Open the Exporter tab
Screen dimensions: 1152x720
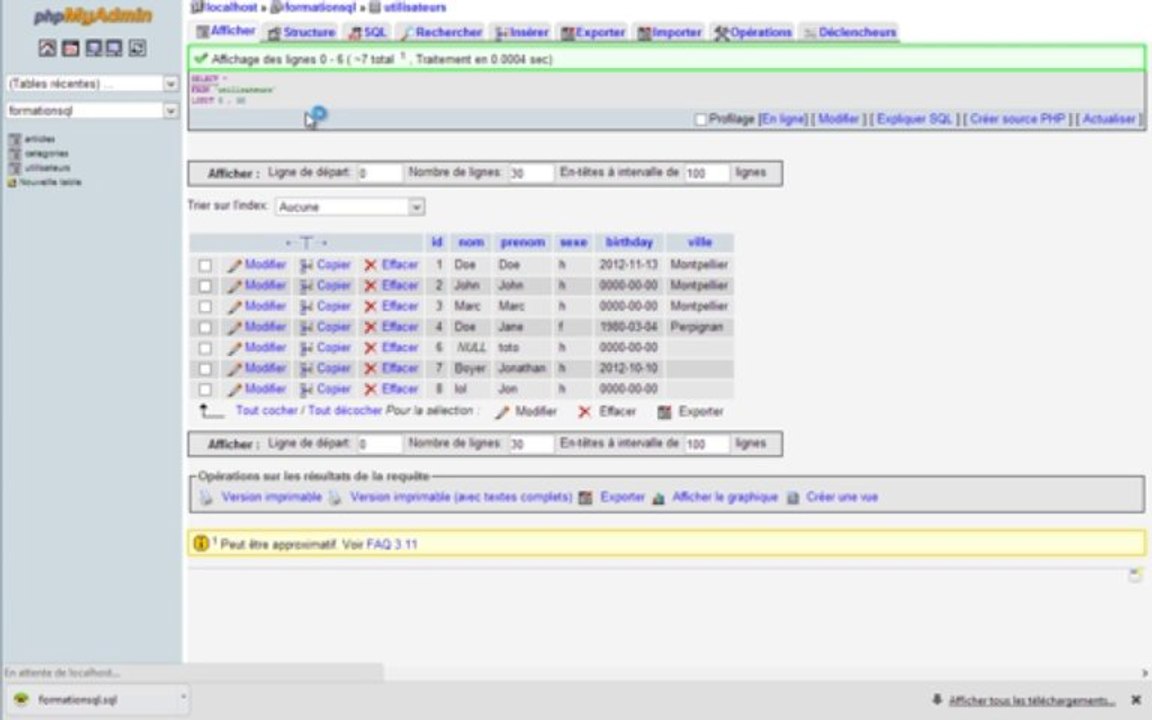(x=593, y=32)
